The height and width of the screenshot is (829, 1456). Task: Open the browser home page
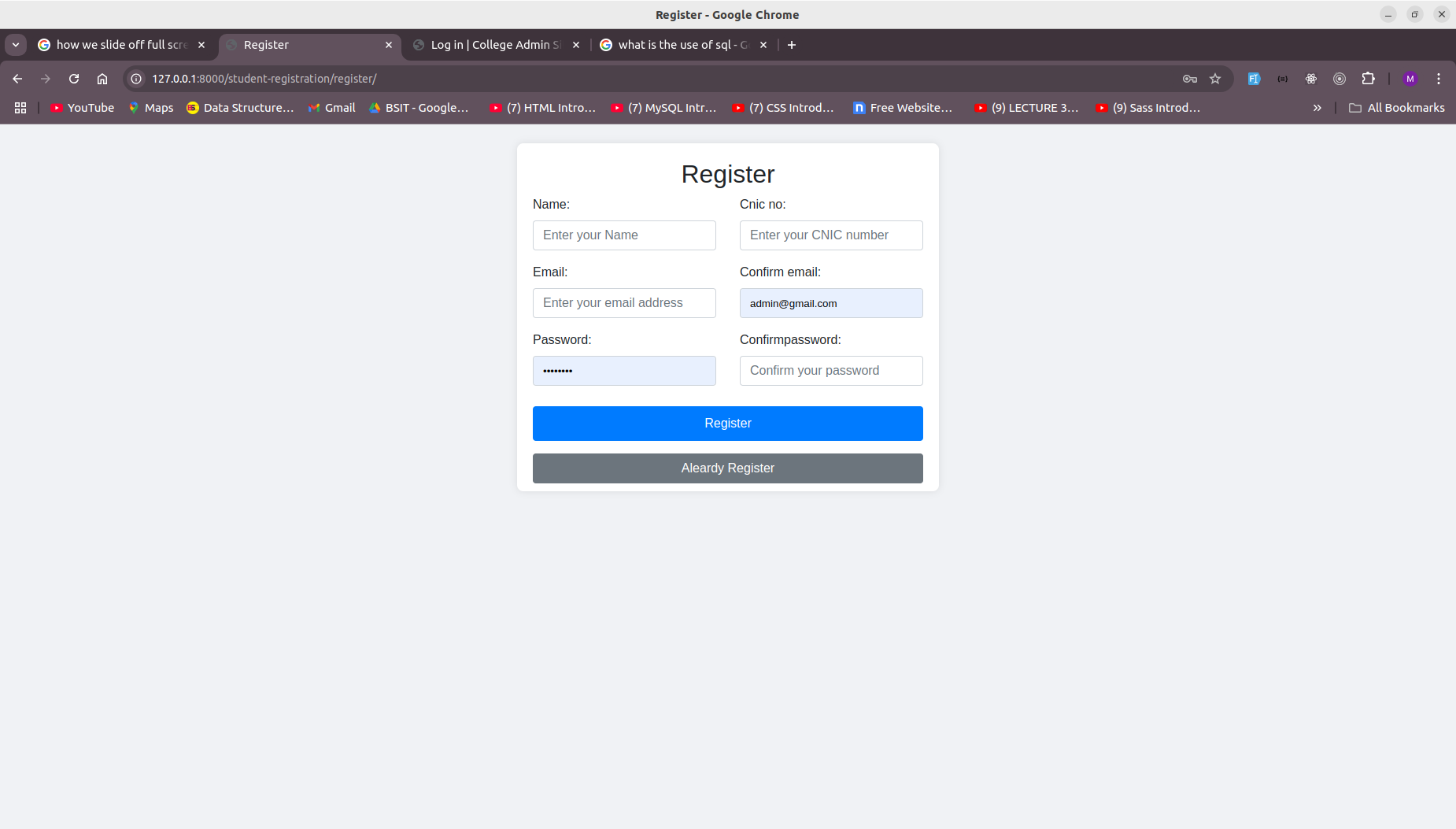(102, 79)
